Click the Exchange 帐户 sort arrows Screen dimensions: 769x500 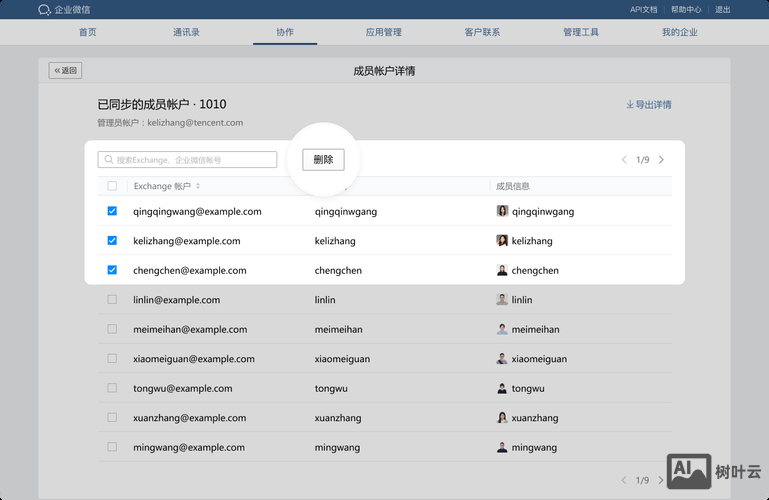click(x=198, y=186)
